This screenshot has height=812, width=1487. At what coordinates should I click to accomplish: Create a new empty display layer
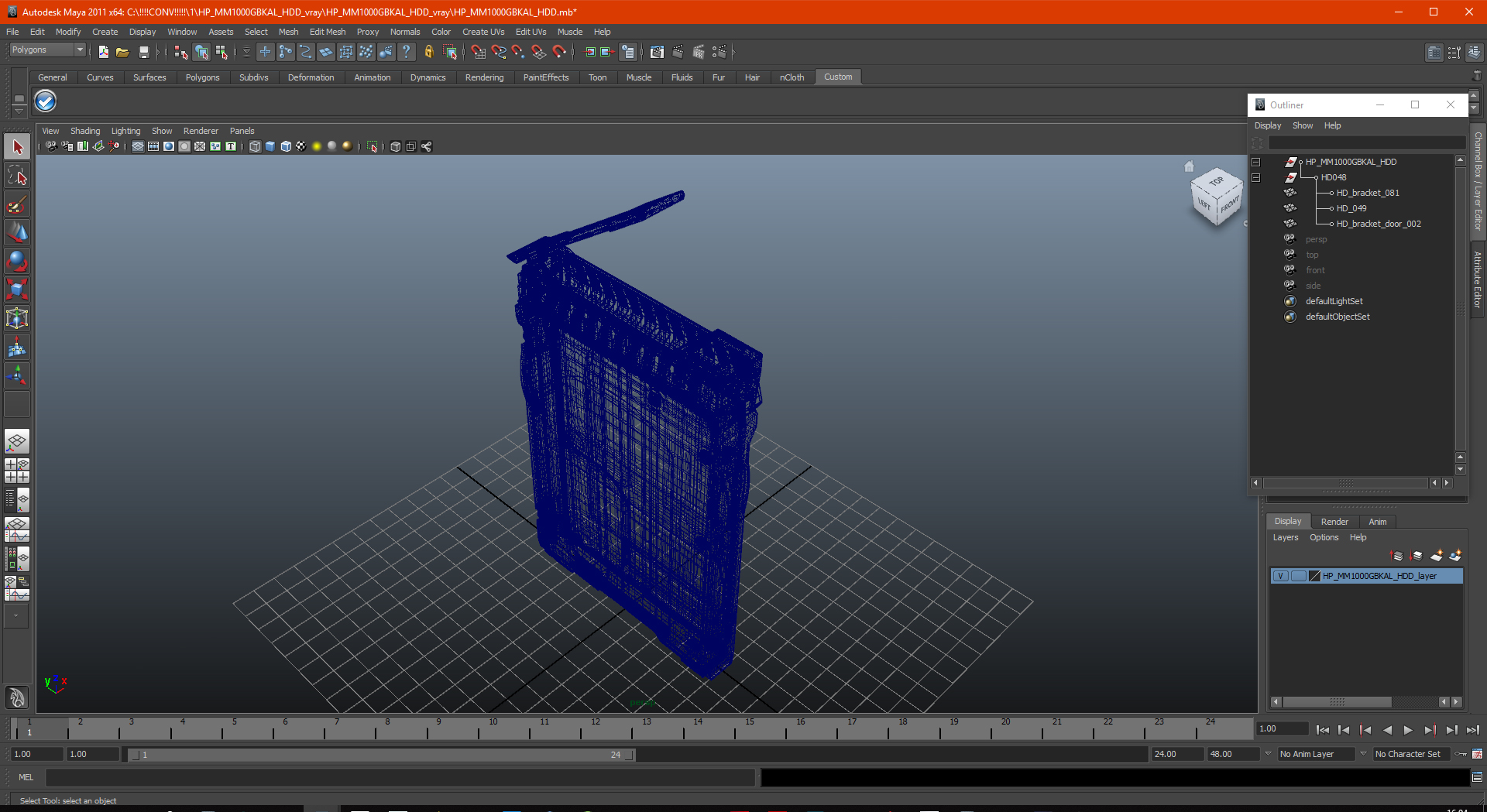click(1437, 555)
